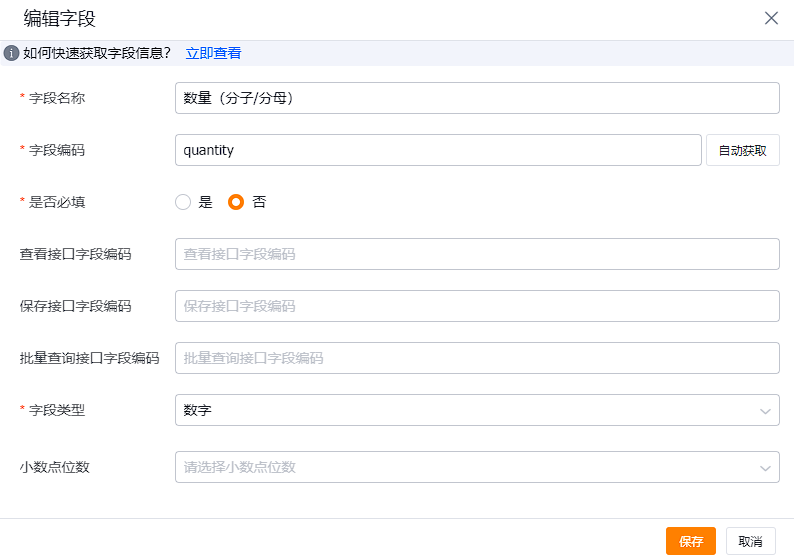This screenshot has height=557, width=794.
Task: Click the 字段编码 input containing quantity
Action: pyautogui.click(x=438, y=150)
